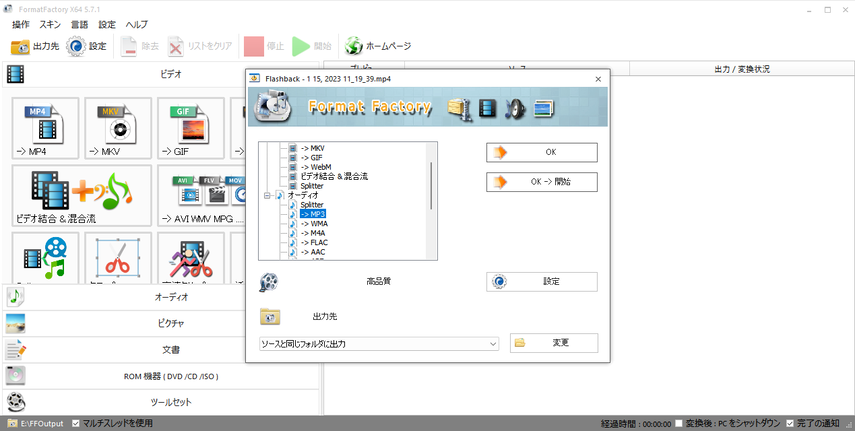Enable PC shutdown after conversion checkbox

coord(680,423)
